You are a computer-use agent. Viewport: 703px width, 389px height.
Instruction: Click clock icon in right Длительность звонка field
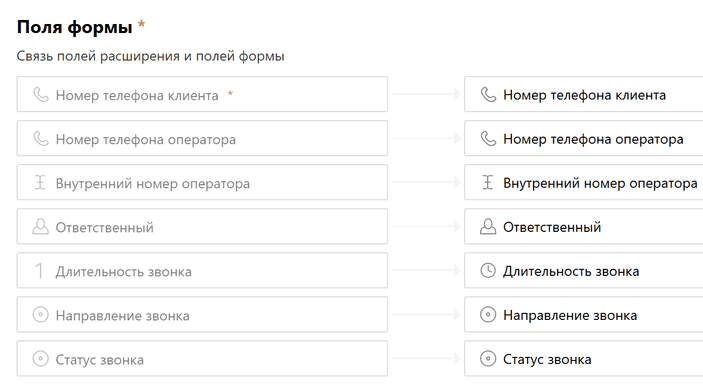[488, 270]
